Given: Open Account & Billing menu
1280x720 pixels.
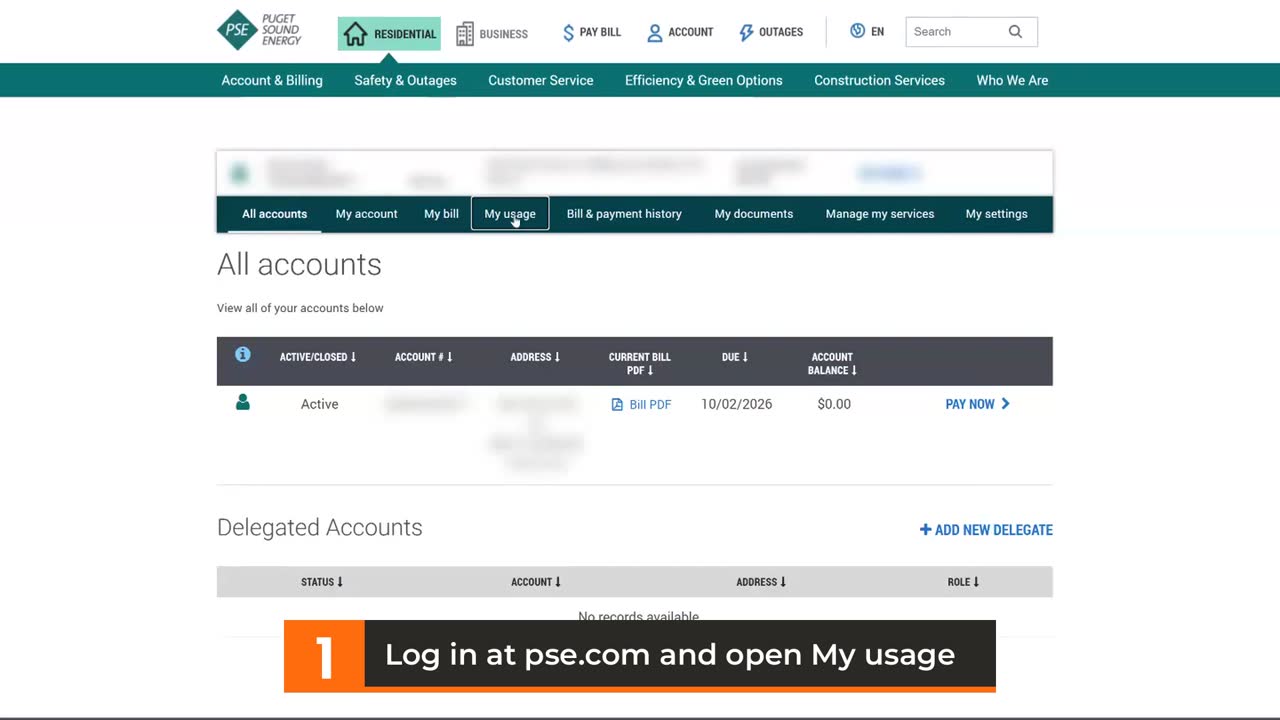Looking at the screenshot, I should (272, 80).
